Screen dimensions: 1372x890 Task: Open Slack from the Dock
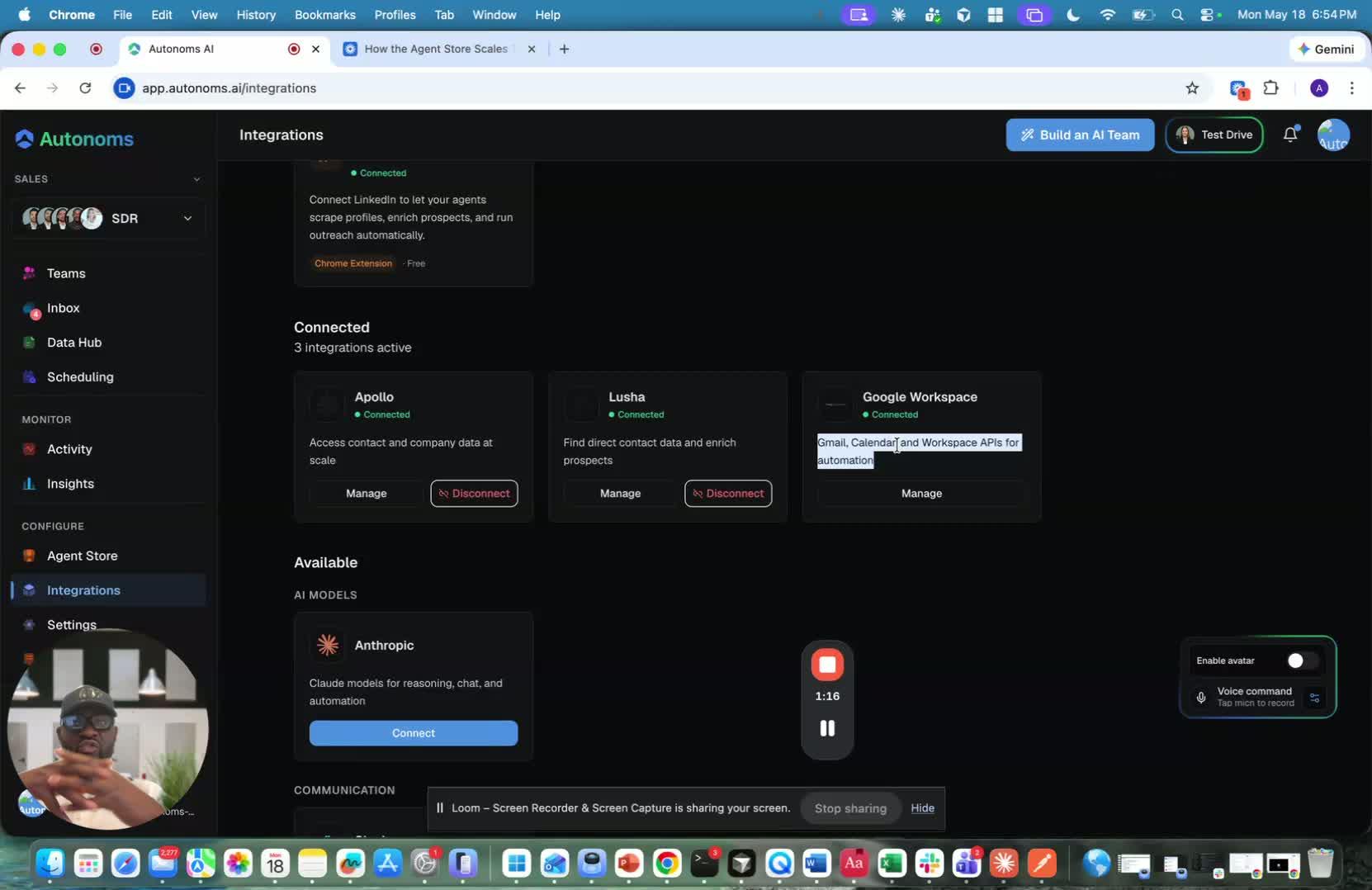coord(930,864)
